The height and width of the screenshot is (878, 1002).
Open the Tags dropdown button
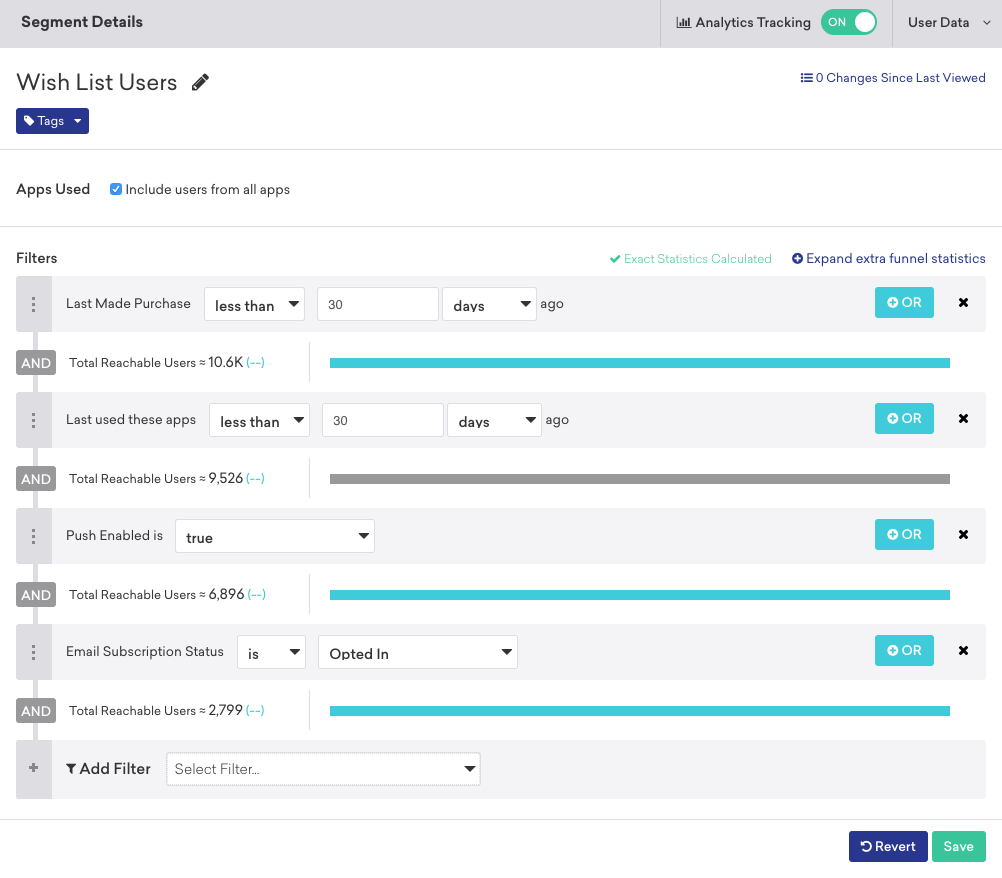pyautogui.click(x=52, y=121)
